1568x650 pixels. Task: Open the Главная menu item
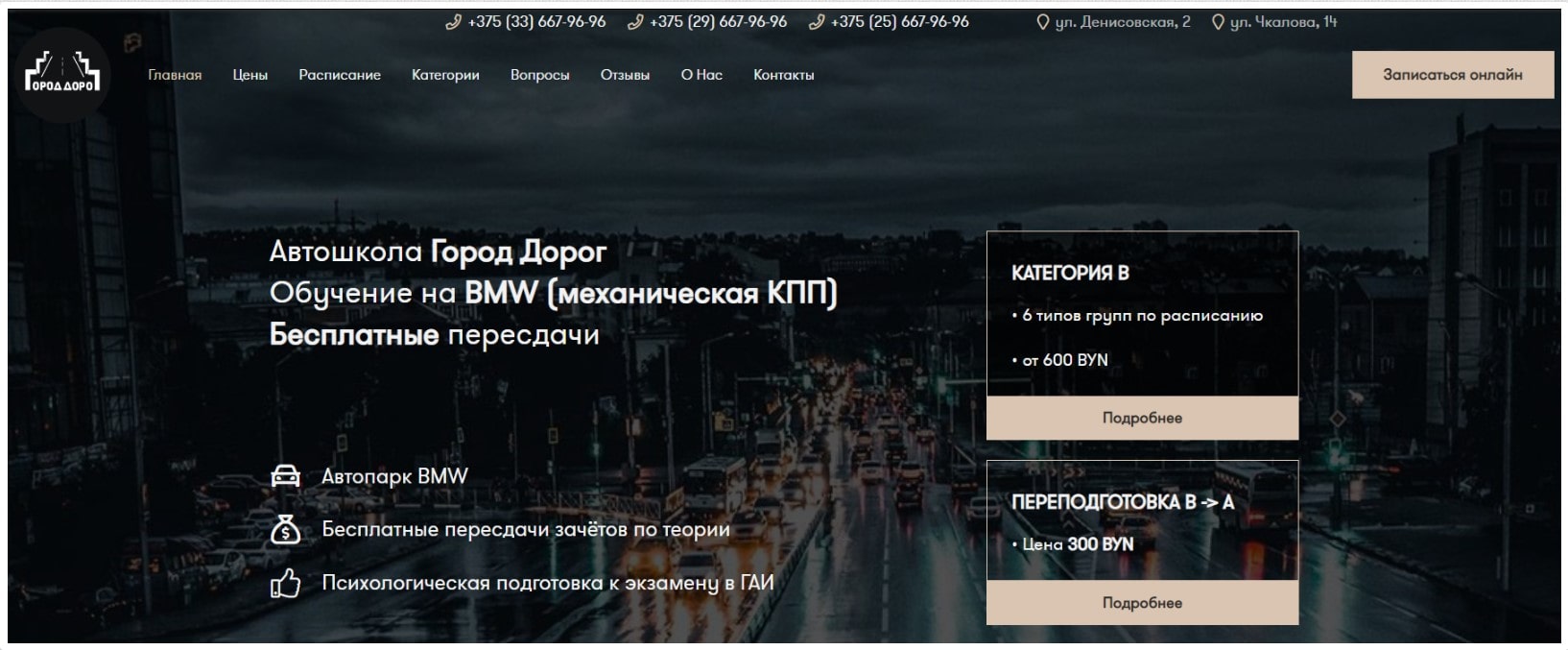(175, 75)
